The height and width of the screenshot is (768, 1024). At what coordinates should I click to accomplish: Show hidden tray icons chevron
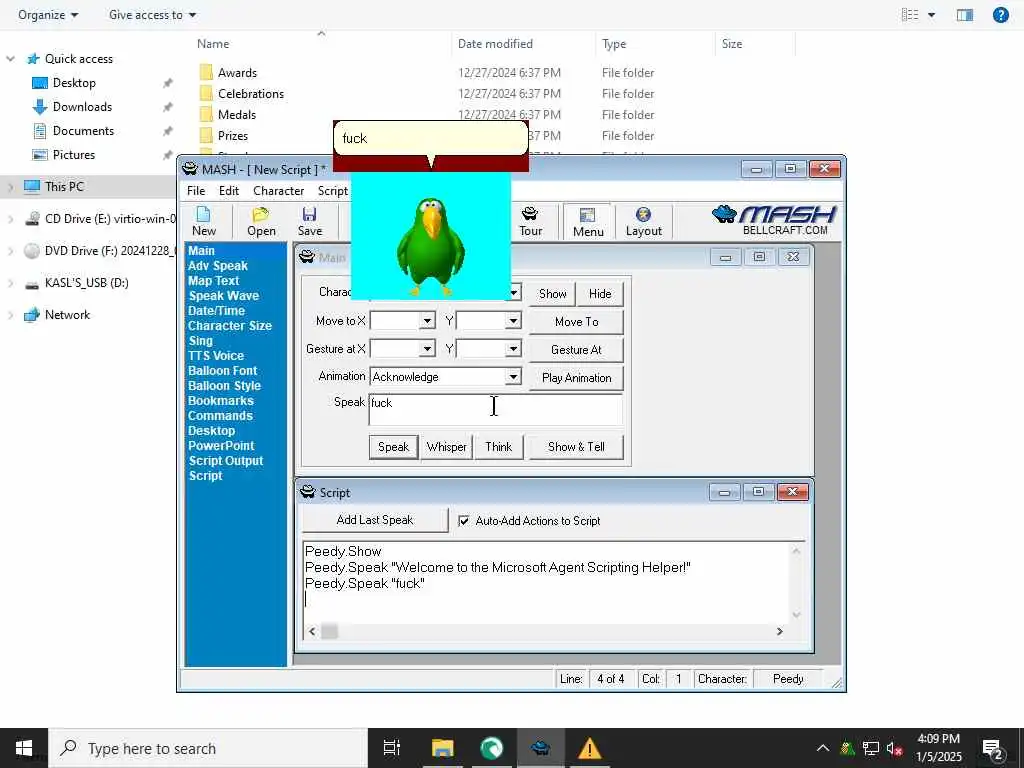823,748
